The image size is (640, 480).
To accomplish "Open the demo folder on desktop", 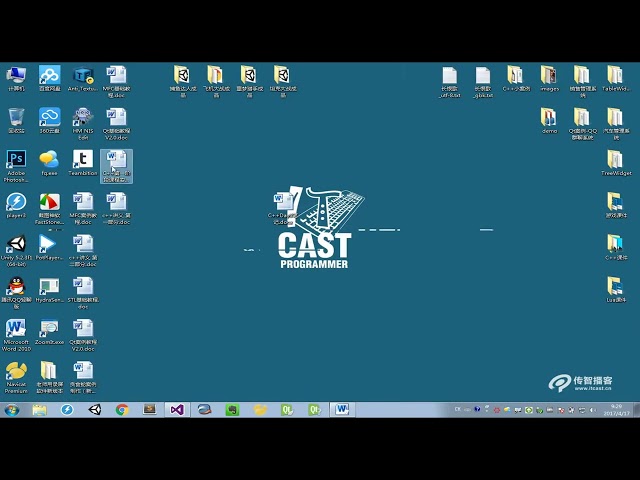I will (x=549, y=119).
